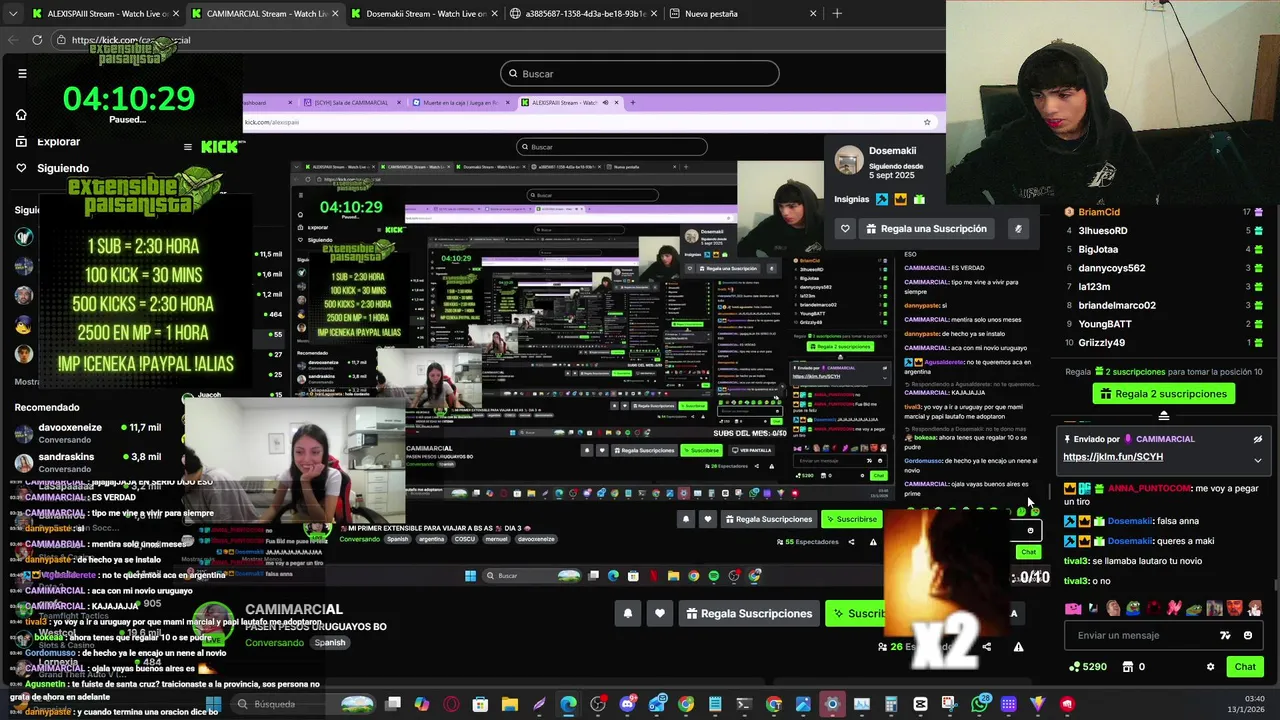
Task: Insert the pink first quick emote
Action: point(1073,608)
